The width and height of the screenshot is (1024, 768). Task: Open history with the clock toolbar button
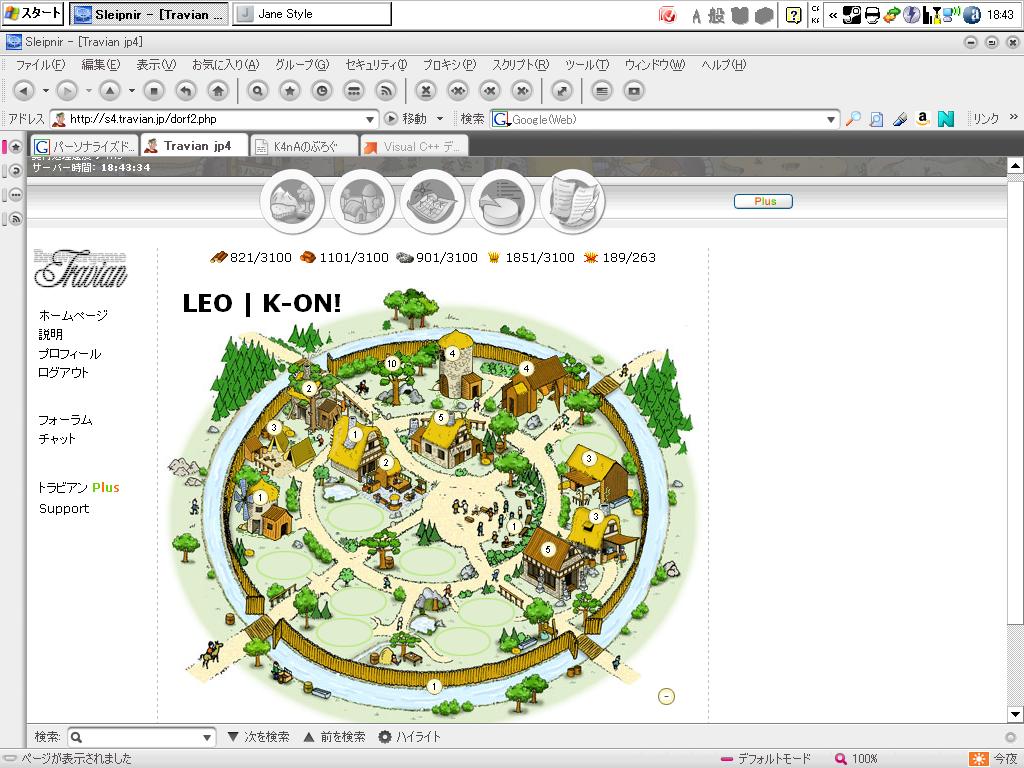[x=321, y=91]
